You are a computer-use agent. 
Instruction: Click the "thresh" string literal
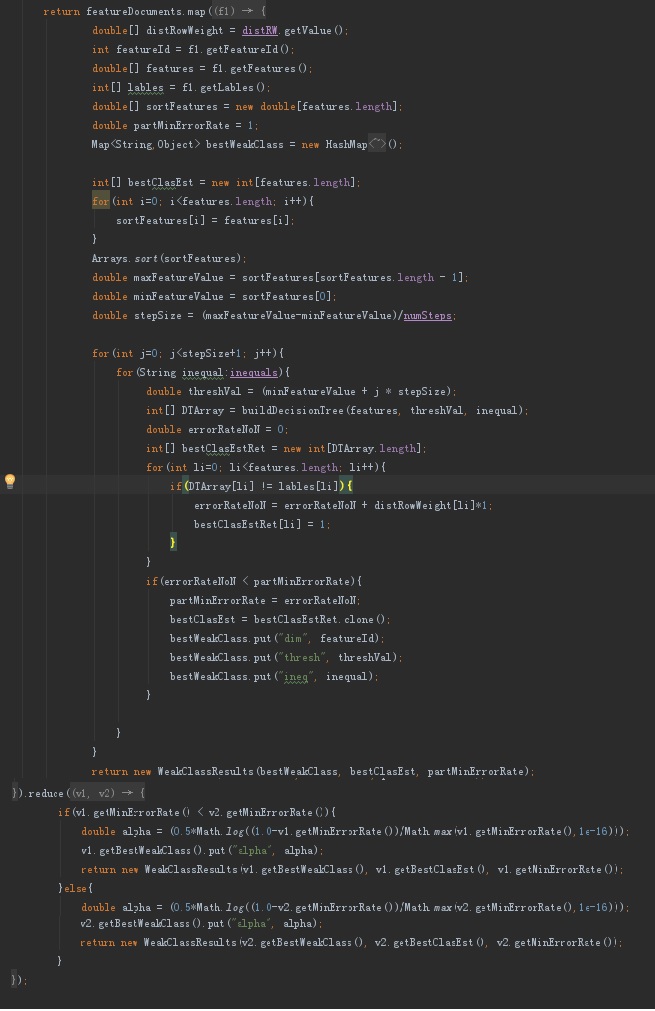[x=302, y=657]
